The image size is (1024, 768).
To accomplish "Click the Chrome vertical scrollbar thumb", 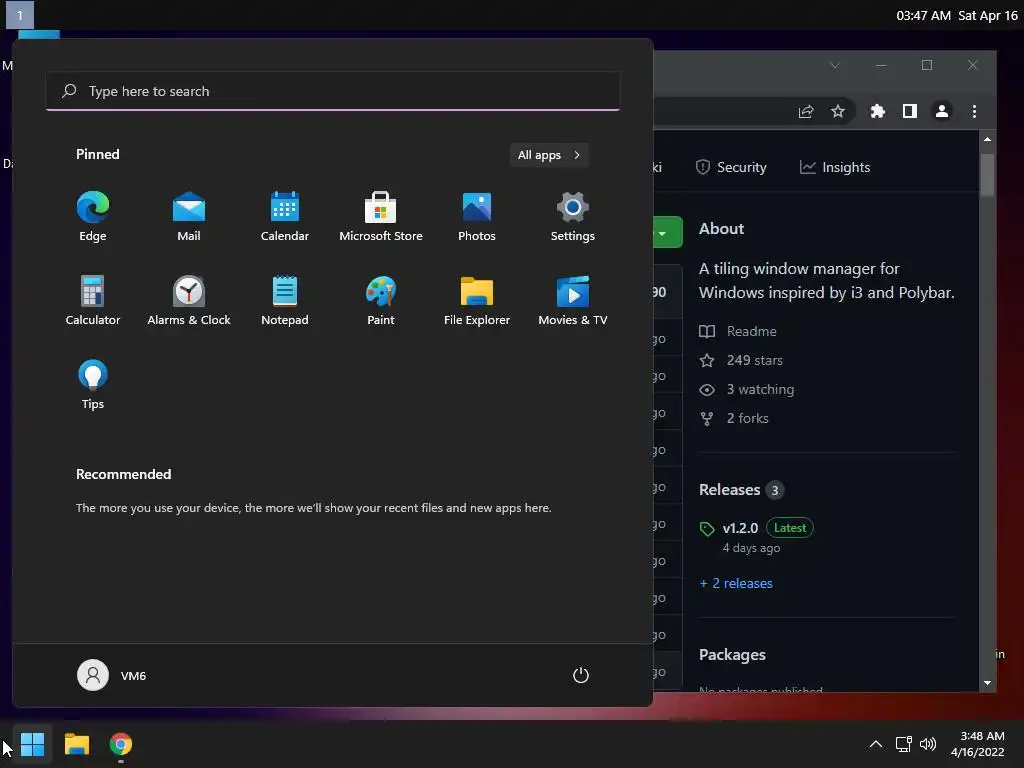I will 987,174.
